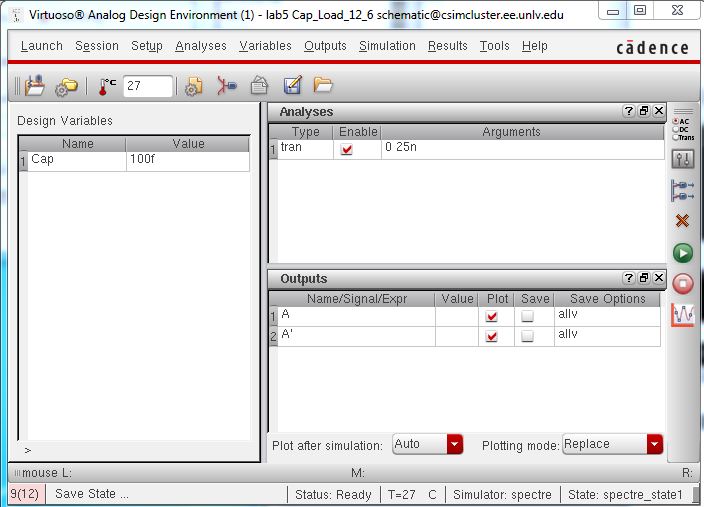The width and height of the screenshot is (704, 507).
Task: Click the open results folder icon
Action: coord(323,84)
